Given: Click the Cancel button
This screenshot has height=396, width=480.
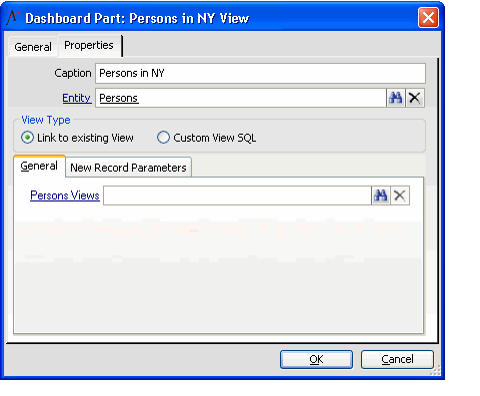Looking at the screenshot, I should coord(397,359).
